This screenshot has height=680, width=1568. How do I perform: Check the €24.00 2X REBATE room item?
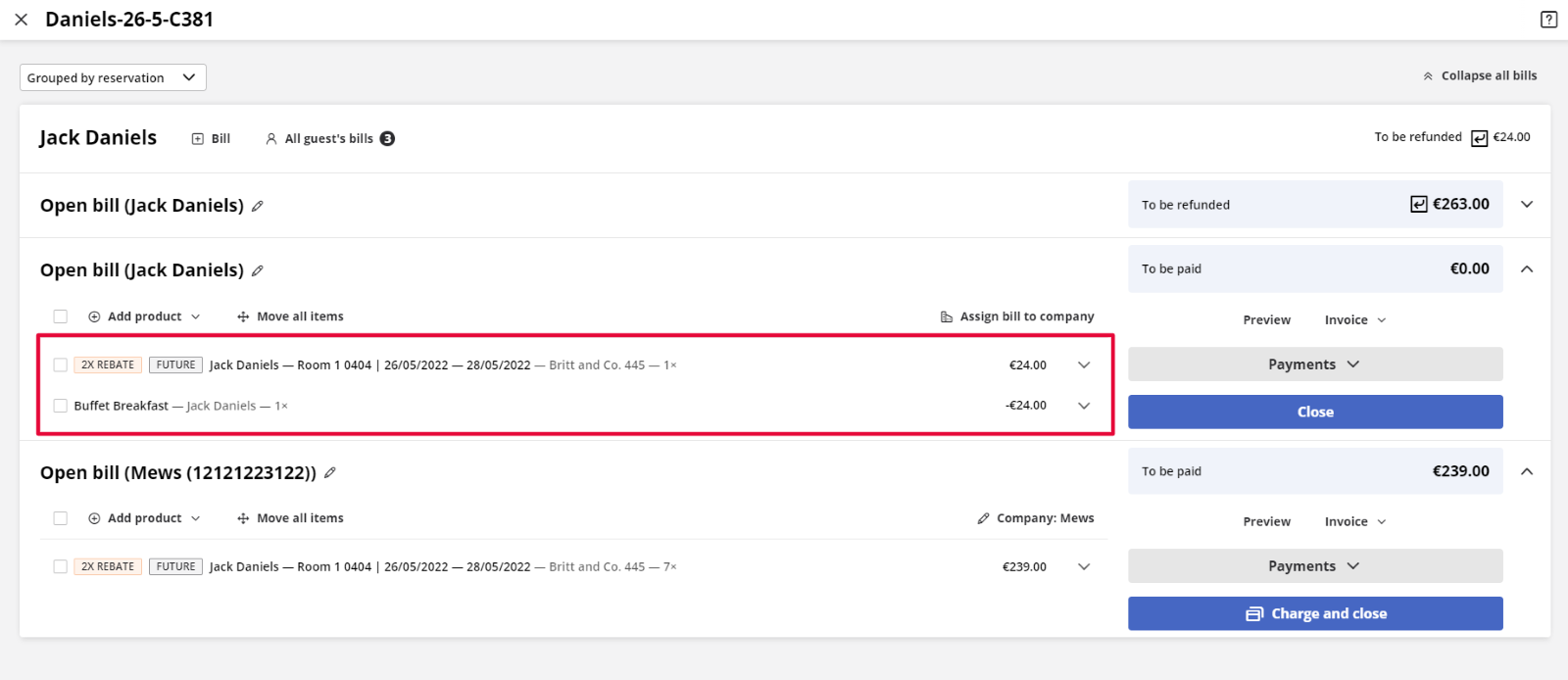point(61,364)
